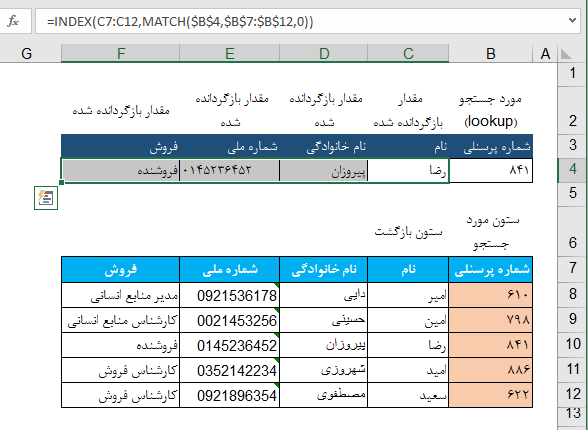Click blue table header شماره پرسنلی
Image resolution: width=588 pixels, height=430 pixels.
click(x=490, y=269)
